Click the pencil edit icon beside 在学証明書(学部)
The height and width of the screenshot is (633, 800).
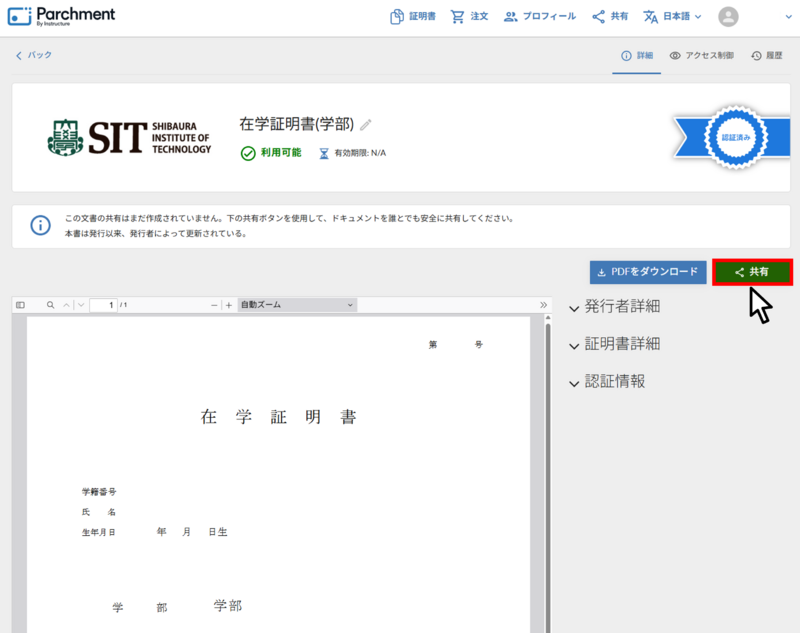(x=366, y=125)
